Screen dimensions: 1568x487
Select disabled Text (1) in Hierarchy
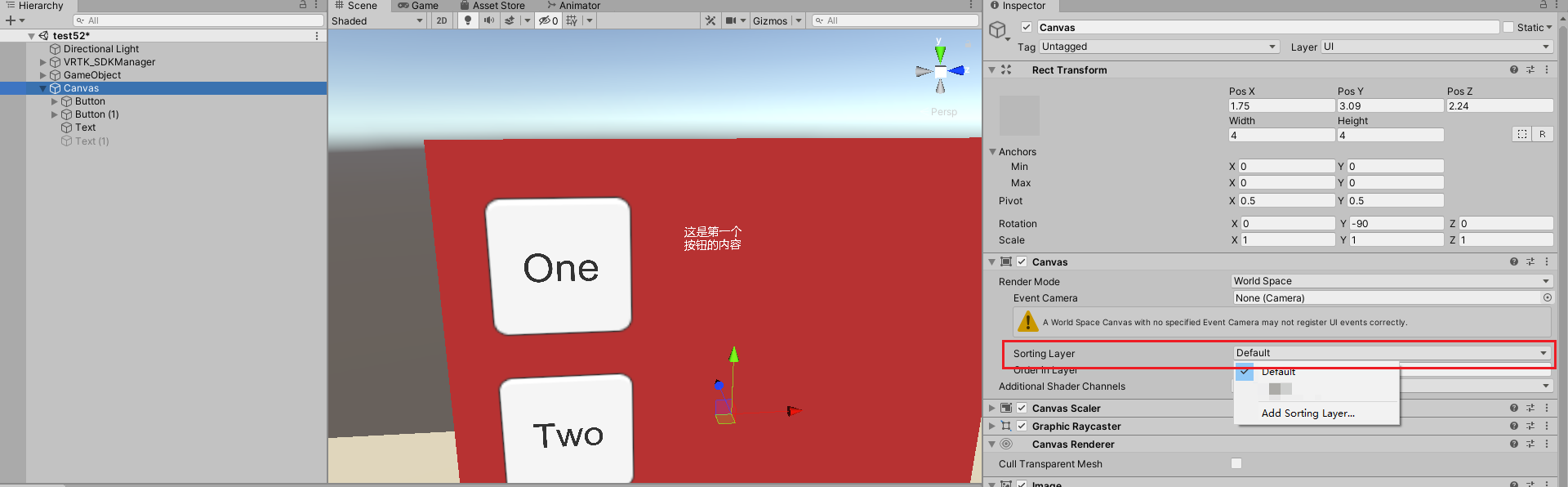tap(91, 141)
